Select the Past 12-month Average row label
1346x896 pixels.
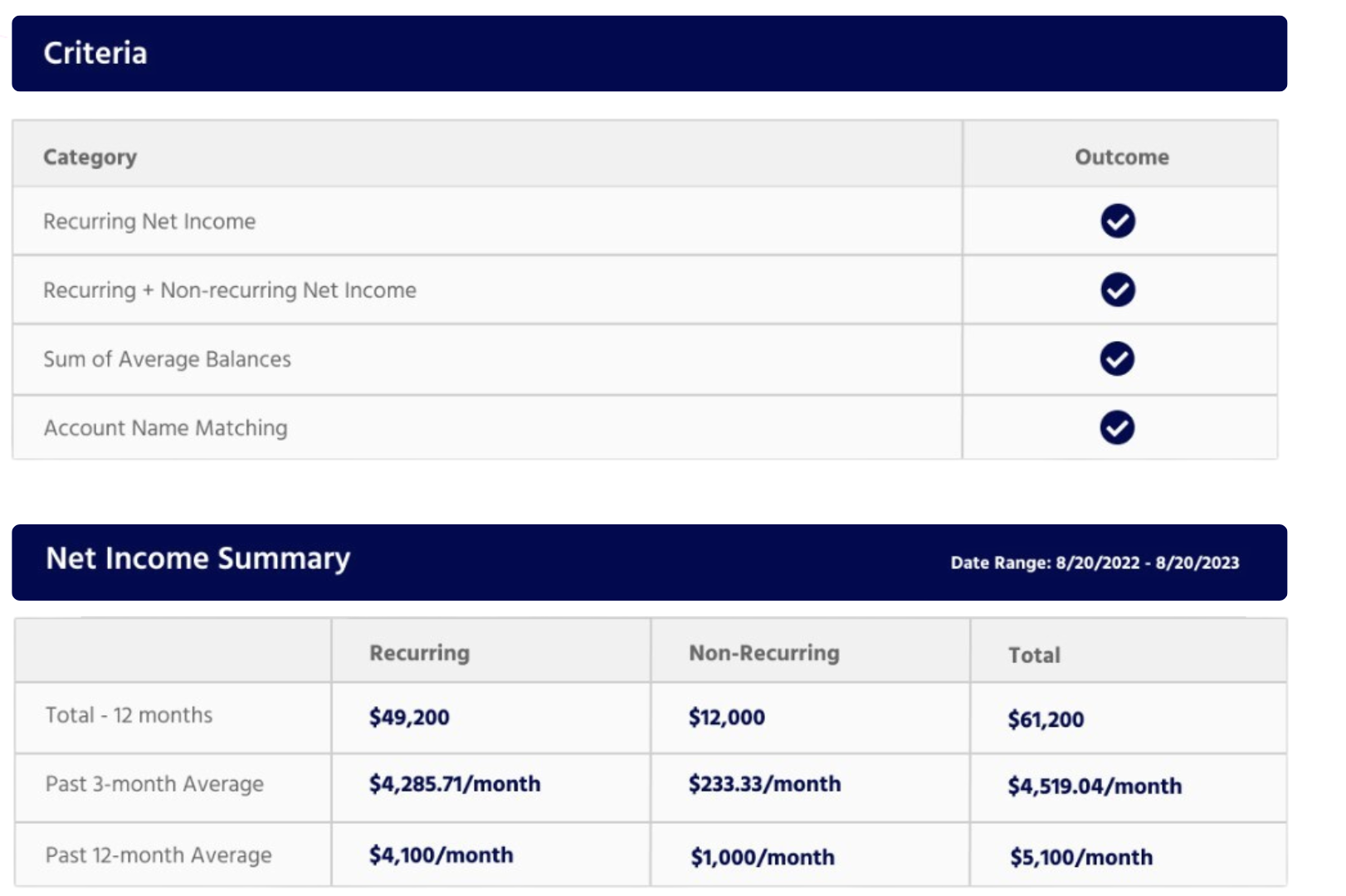click(x=158, y=855)
